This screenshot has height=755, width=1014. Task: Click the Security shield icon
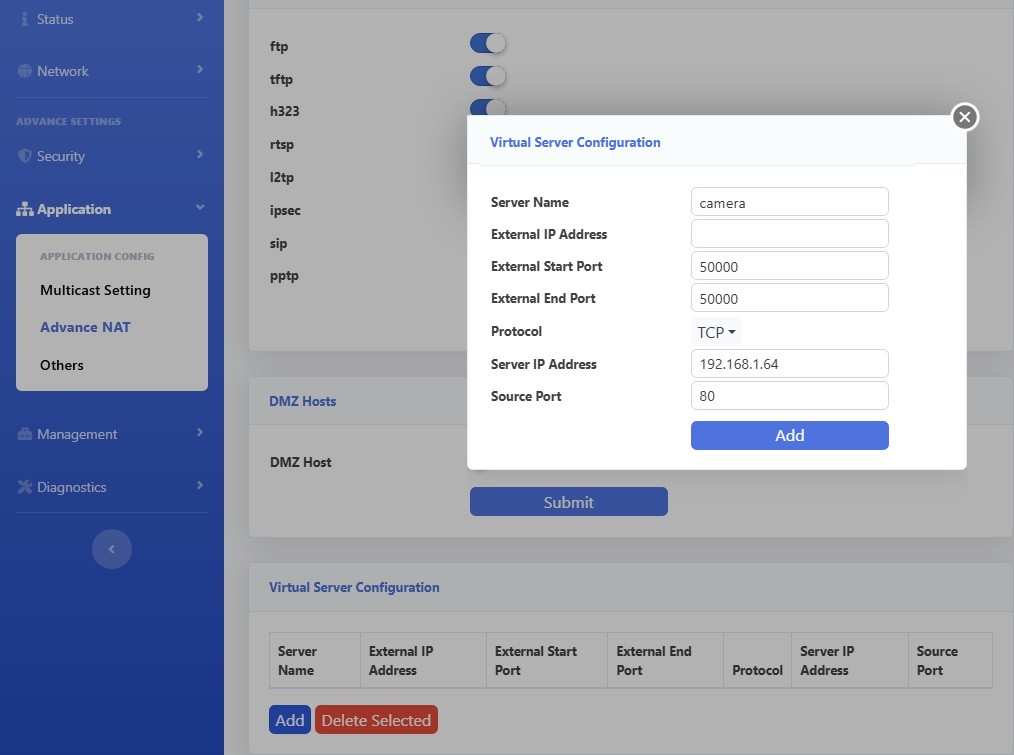click(x=25, y=157)
